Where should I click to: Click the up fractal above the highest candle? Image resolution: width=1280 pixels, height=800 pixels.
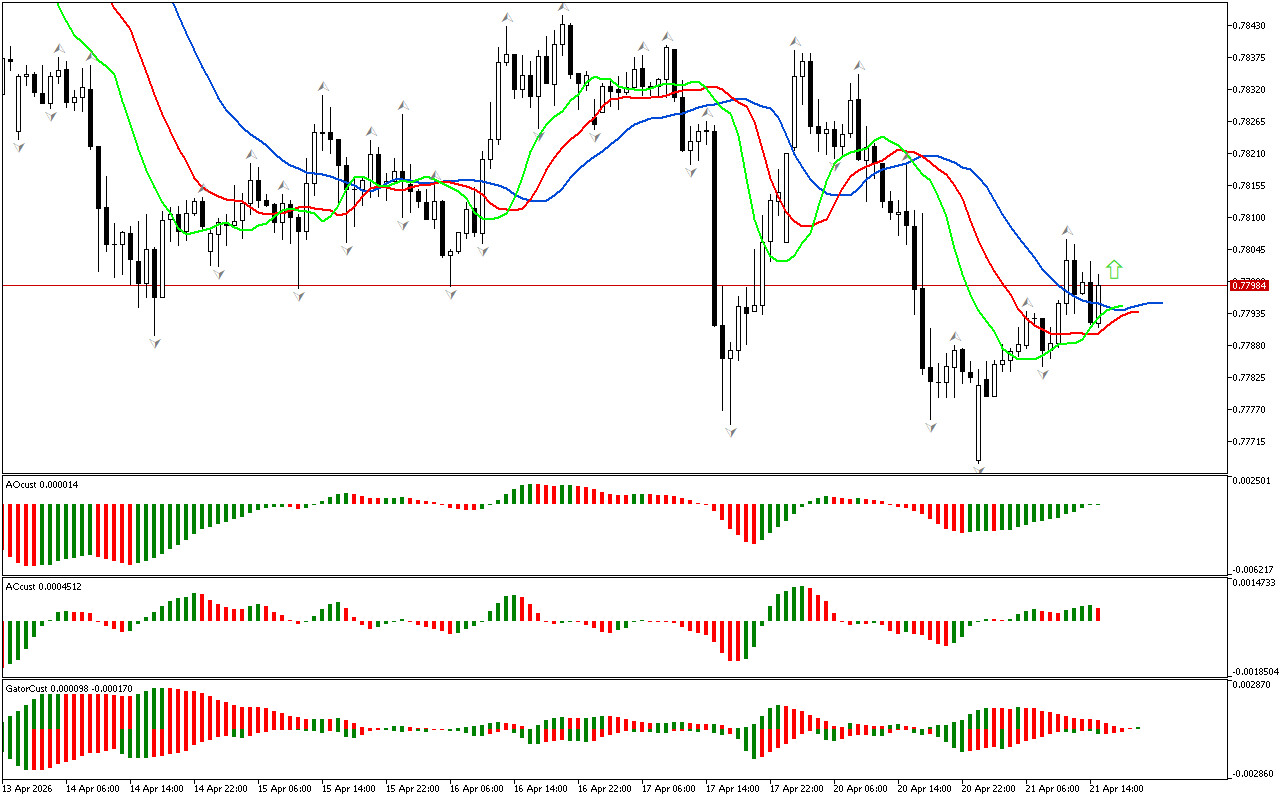pos(563,7)
